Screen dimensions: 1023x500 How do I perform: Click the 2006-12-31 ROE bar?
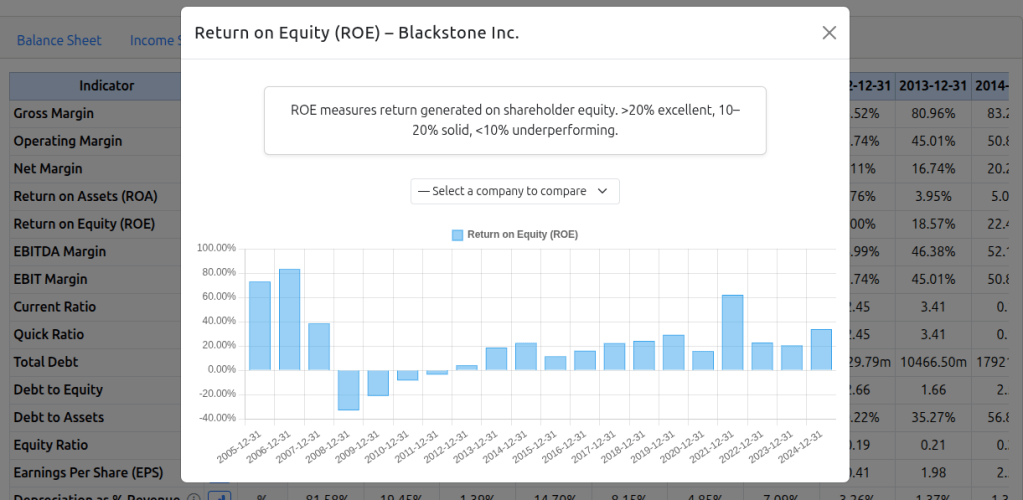click(289, 319)
